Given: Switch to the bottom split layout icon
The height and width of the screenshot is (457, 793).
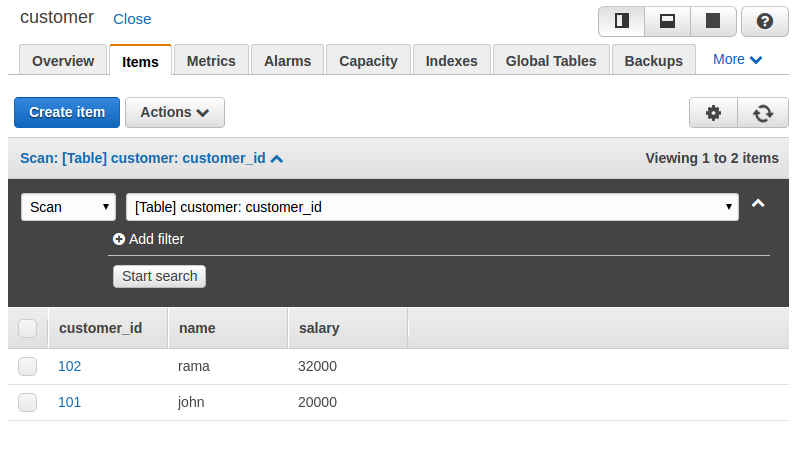Looking at the screenshot, I should coord(667,21).
